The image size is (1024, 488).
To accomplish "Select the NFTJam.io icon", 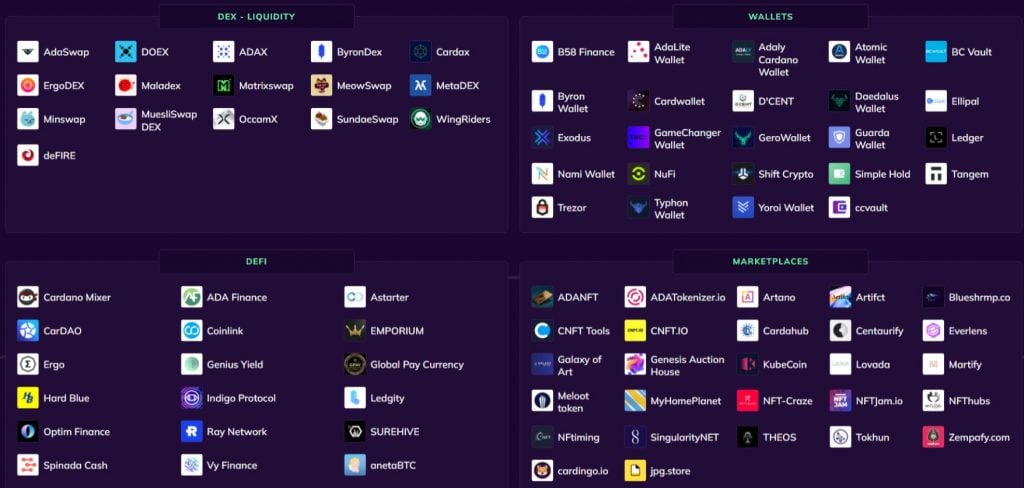I will (841, 400).
